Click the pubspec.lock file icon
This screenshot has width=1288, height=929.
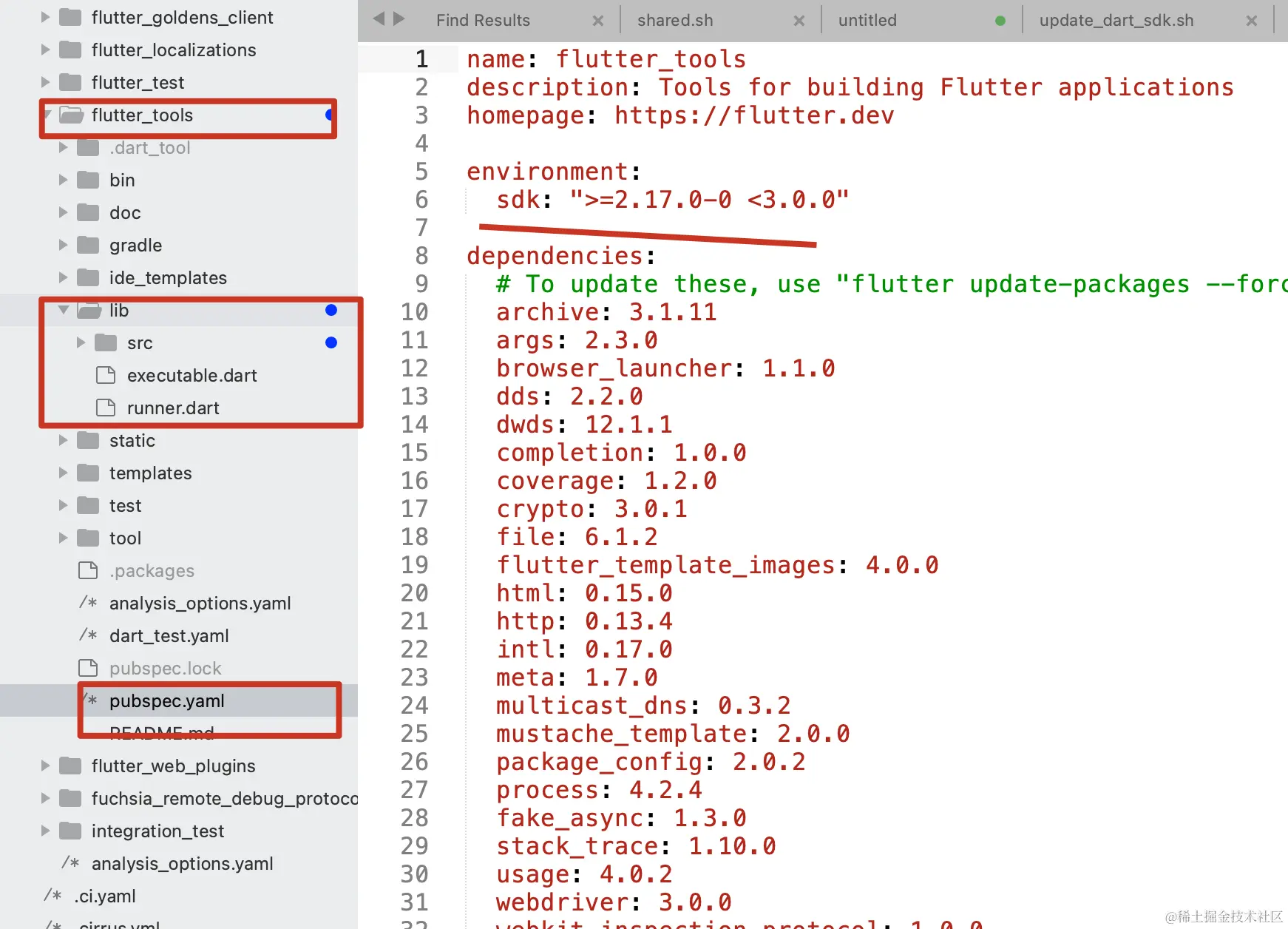pyautogui.click(x=88, y=668)
